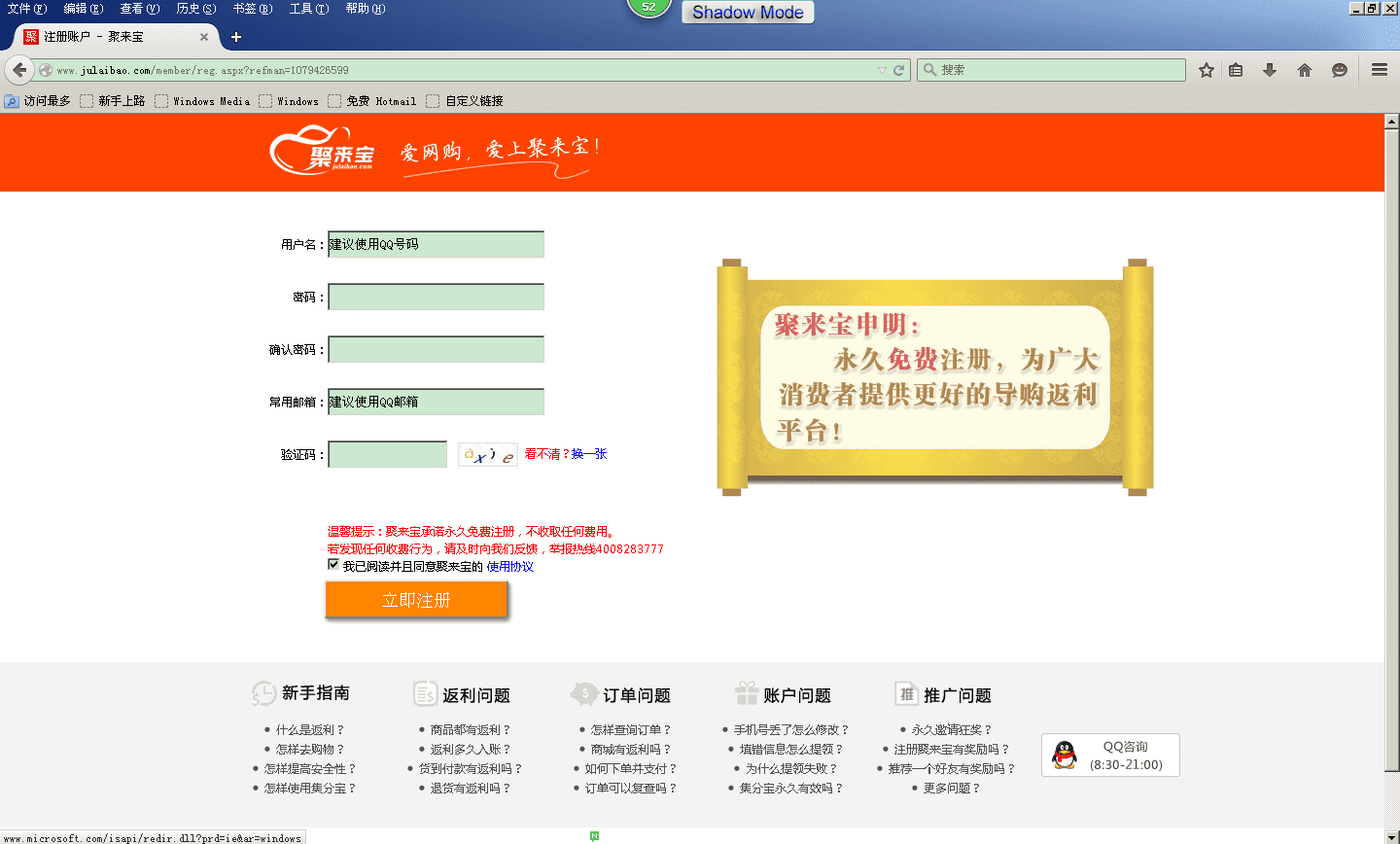Click the search magnifier icon in search box
The height and width of the screenshot is (844, 1400).
coord(930,70)
